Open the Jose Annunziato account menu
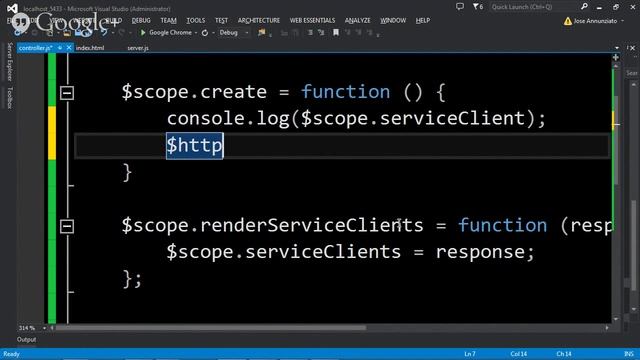640x360 pixels. tap(595, 21)
